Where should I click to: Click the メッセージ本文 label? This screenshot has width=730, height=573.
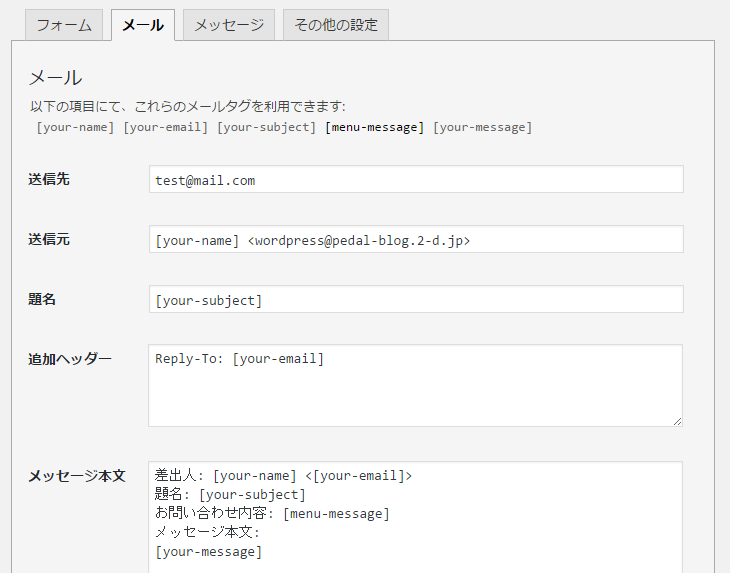point(77,476)
